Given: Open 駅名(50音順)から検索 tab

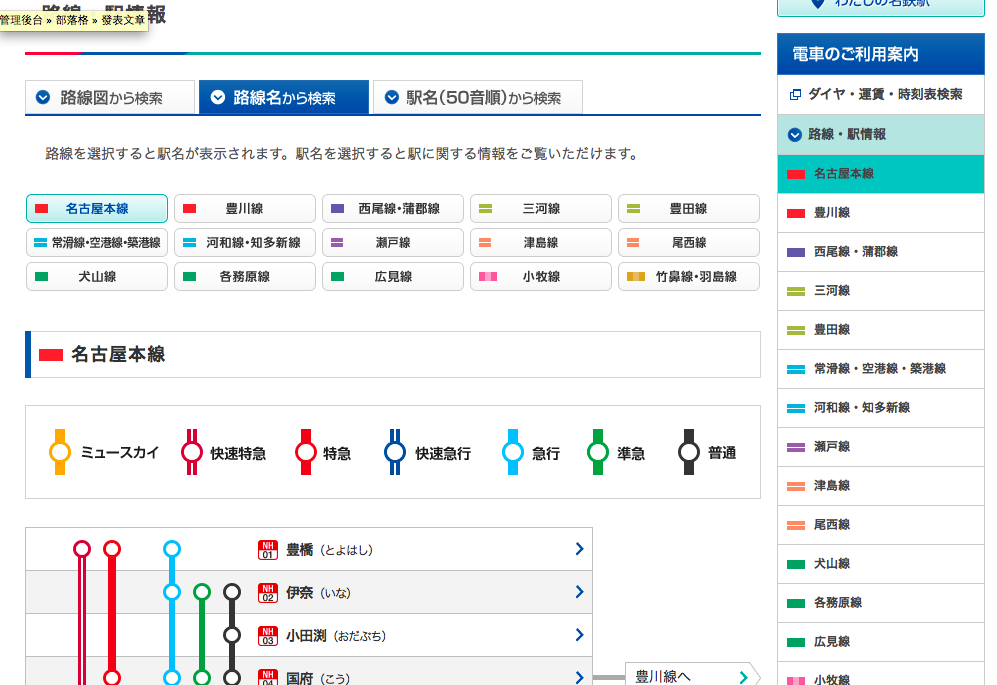Looking at the screenshot, I should click(478, 97).
